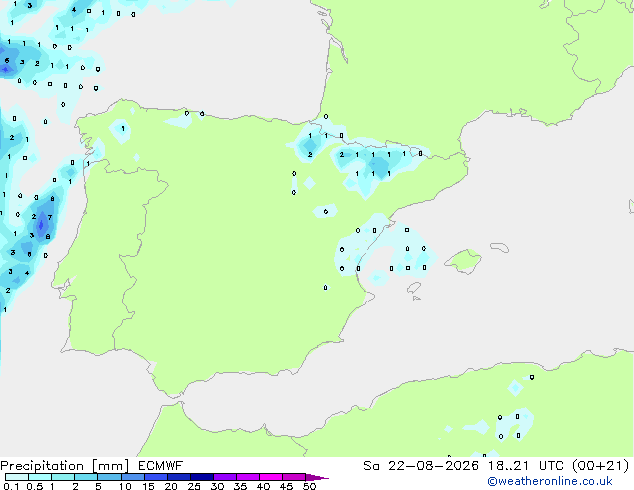The width and height of the screenshot is (634, 490).
Task: Click the magenta arrow tip ending the color scale
Action: click(318, 477)
